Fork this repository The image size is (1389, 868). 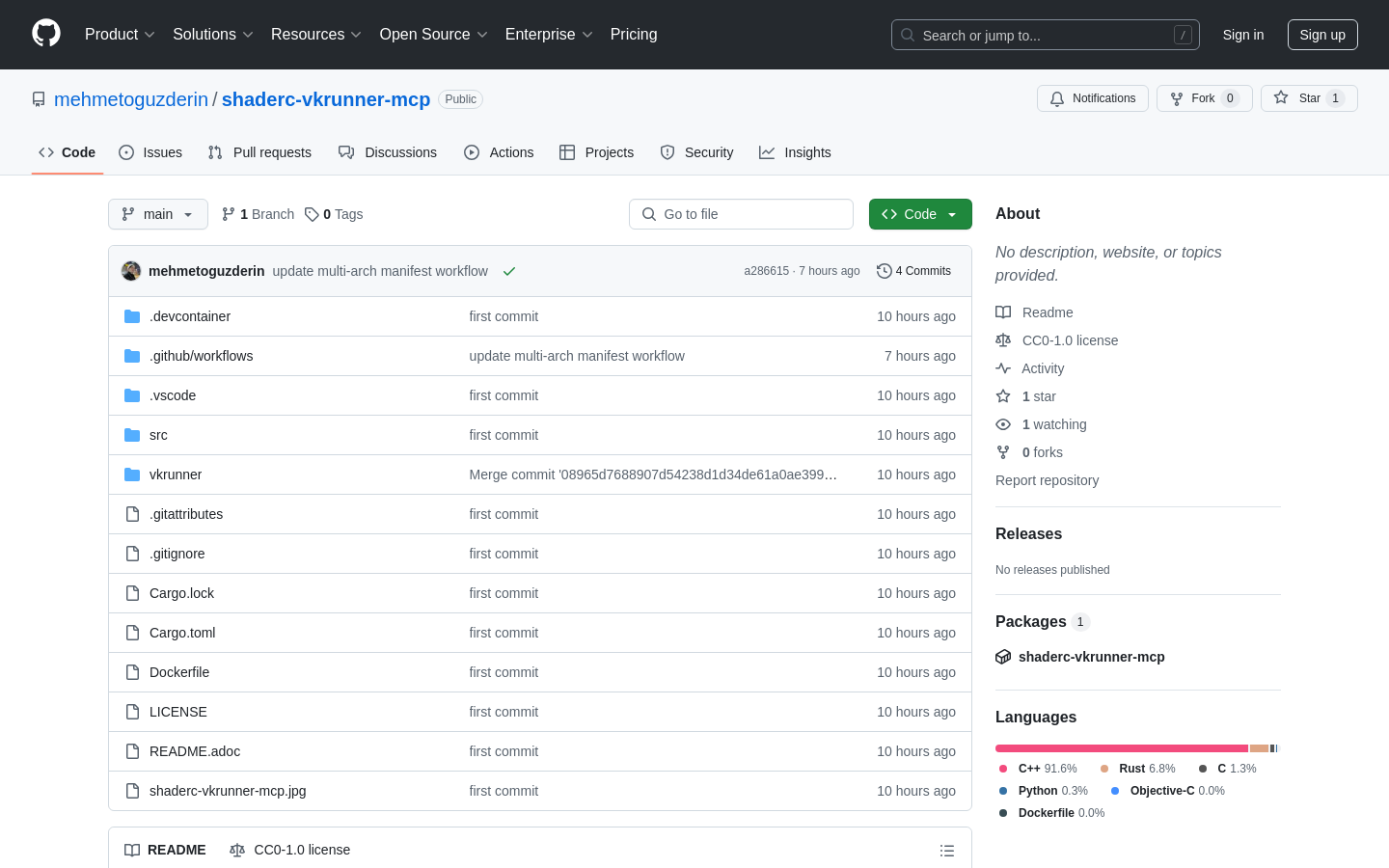pyautogui.click(x=1204, y=98)
